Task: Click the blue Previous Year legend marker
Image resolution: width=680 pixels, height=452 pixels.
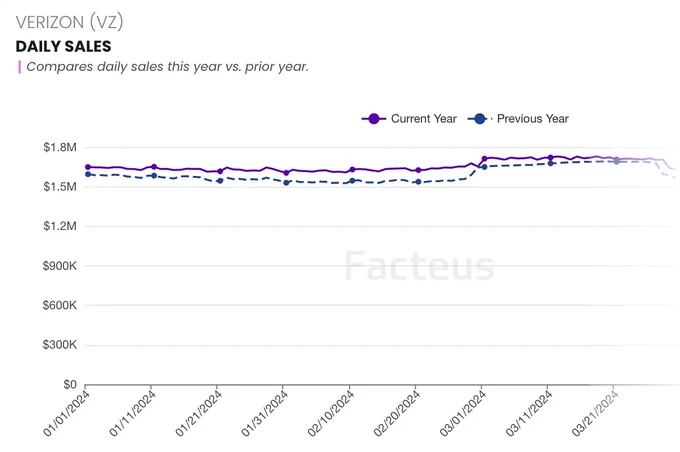Action: (x=480, y=118)
